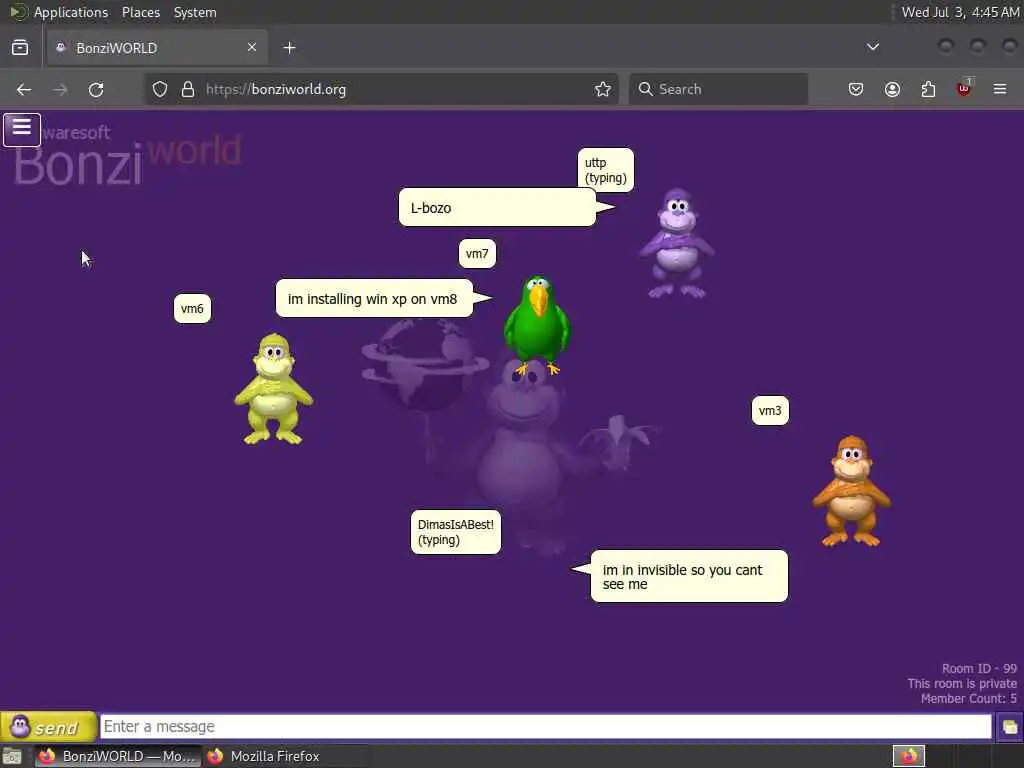Click the 'L-bozo' speech bubble
The height and width of the screenshot is (768, 1024).
(x=498, y=208)
